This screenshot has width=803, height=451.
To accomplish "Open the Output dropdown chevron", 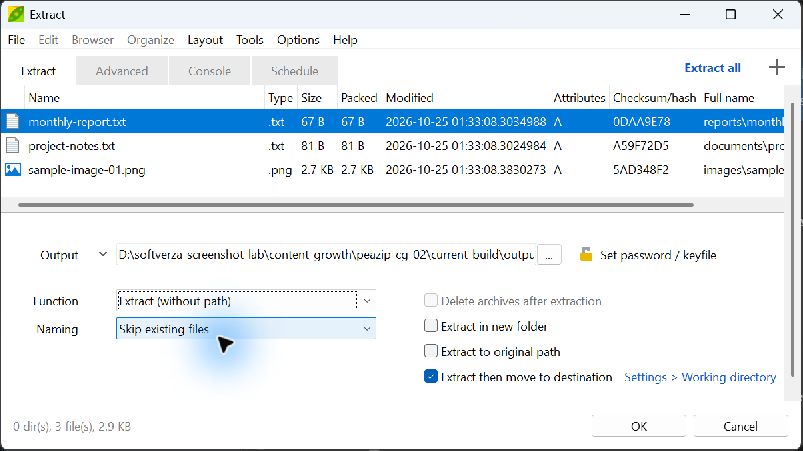I will coord(103,254).
